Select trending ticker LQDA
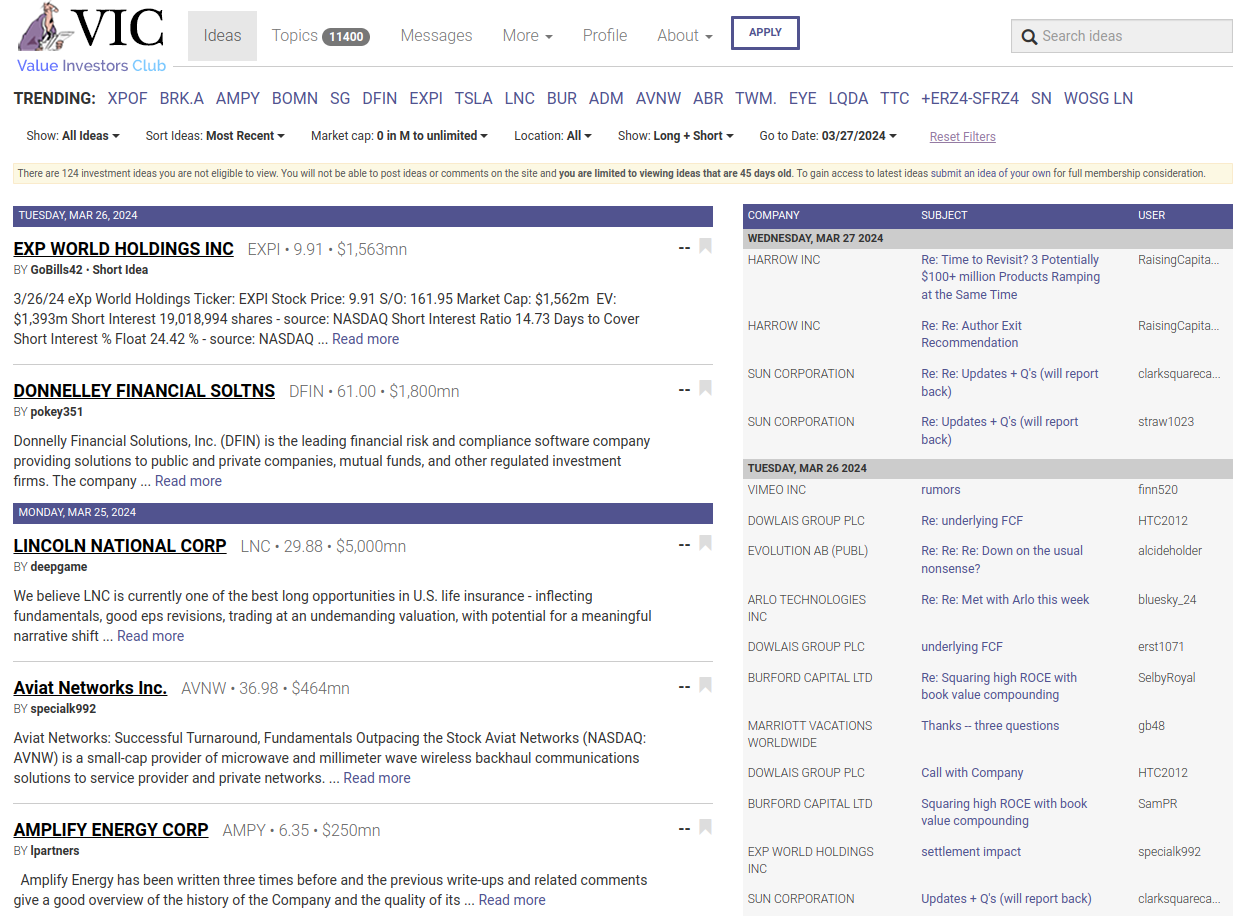1247x916 pixels. (x=849, y=98)
